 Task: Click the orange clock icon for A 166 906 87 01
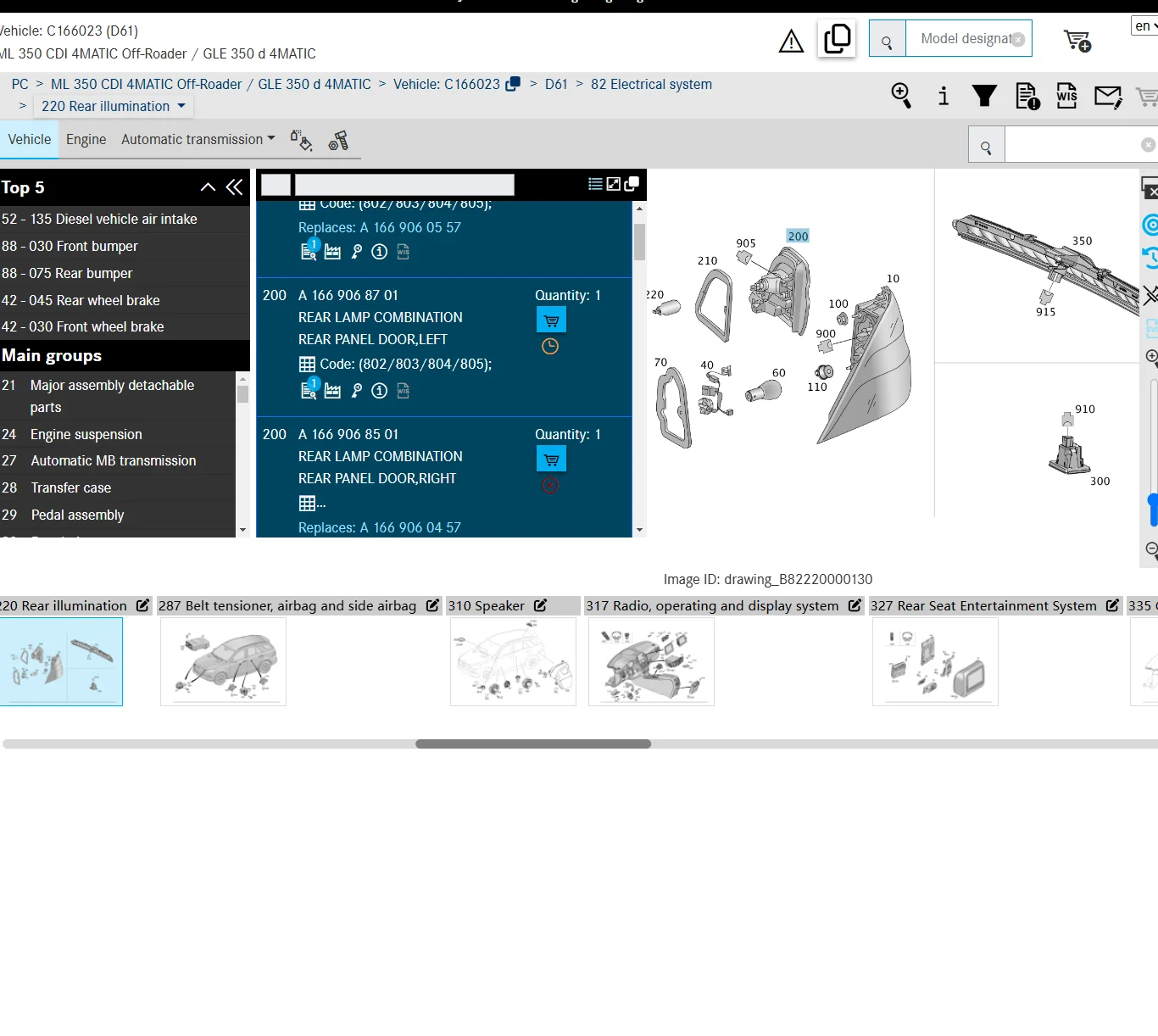(x=550, y=346)
